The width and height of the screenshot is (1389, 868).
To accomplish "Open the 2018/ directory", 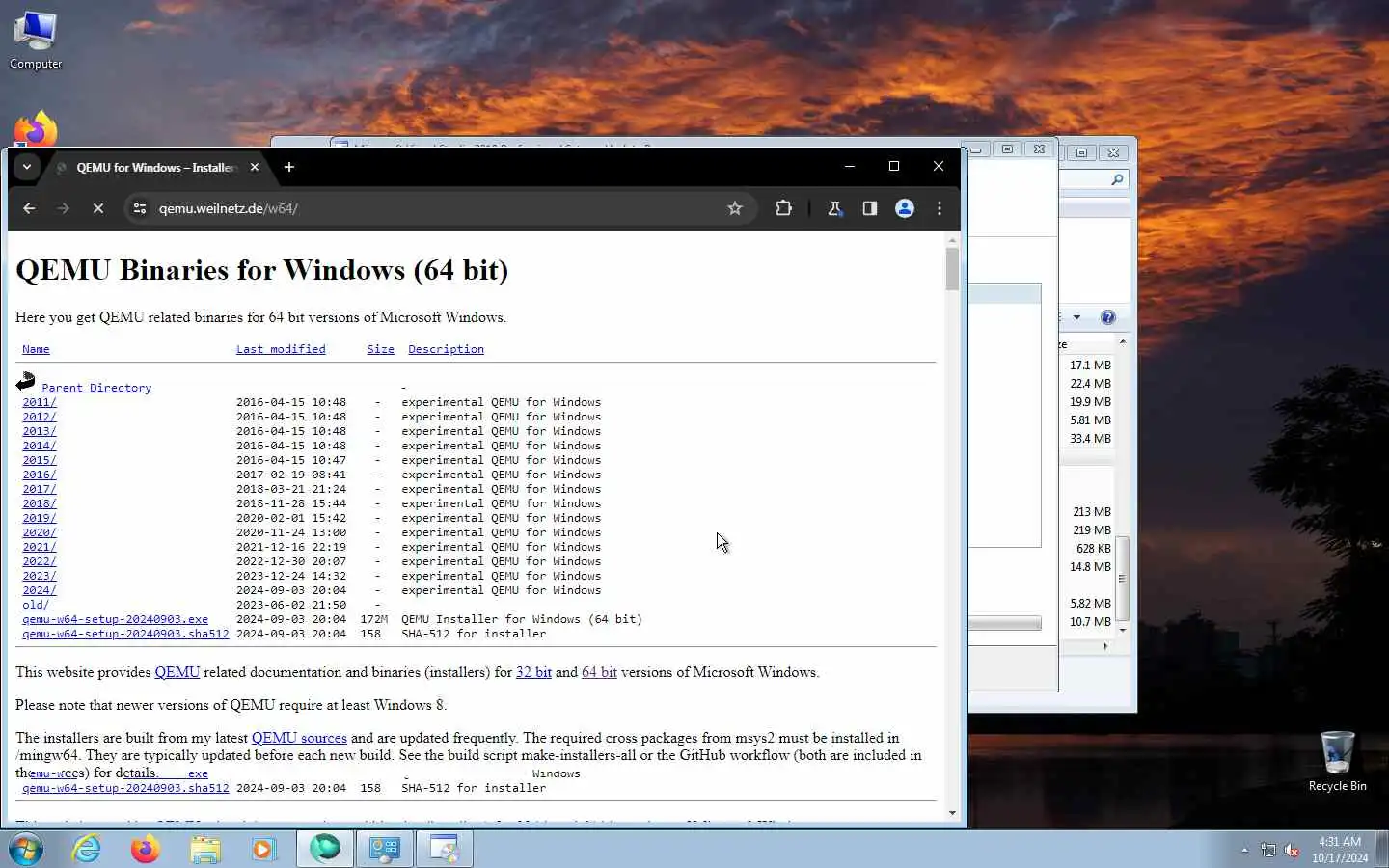I will [40, 503].
